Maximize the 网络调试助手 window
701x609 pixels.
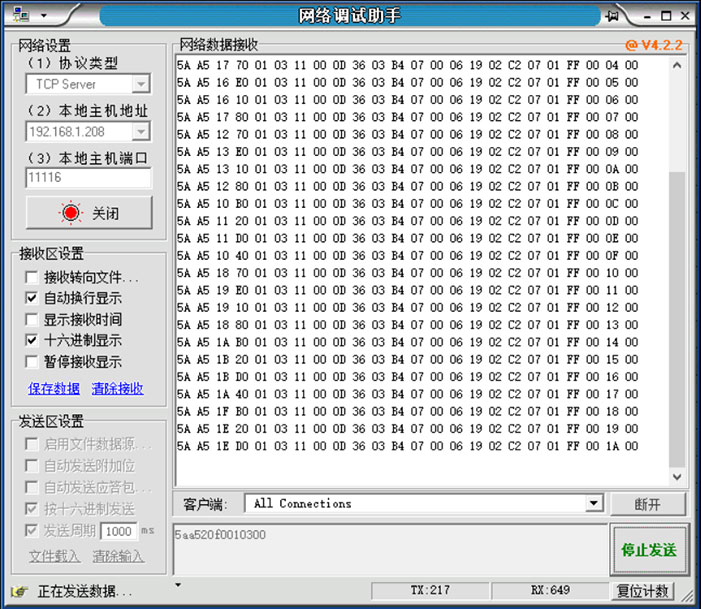point(666,16)
